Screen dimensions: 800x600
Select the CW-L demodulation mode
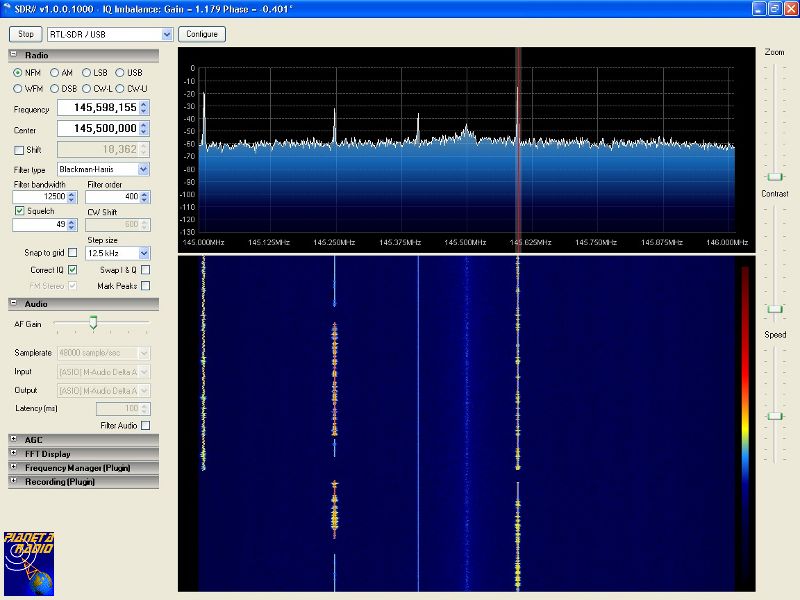click(86, 88)
